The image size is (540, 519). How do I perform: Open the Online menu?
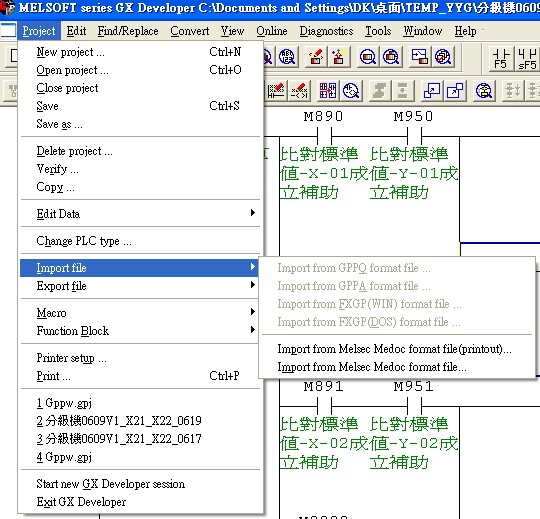pos(272,31)
